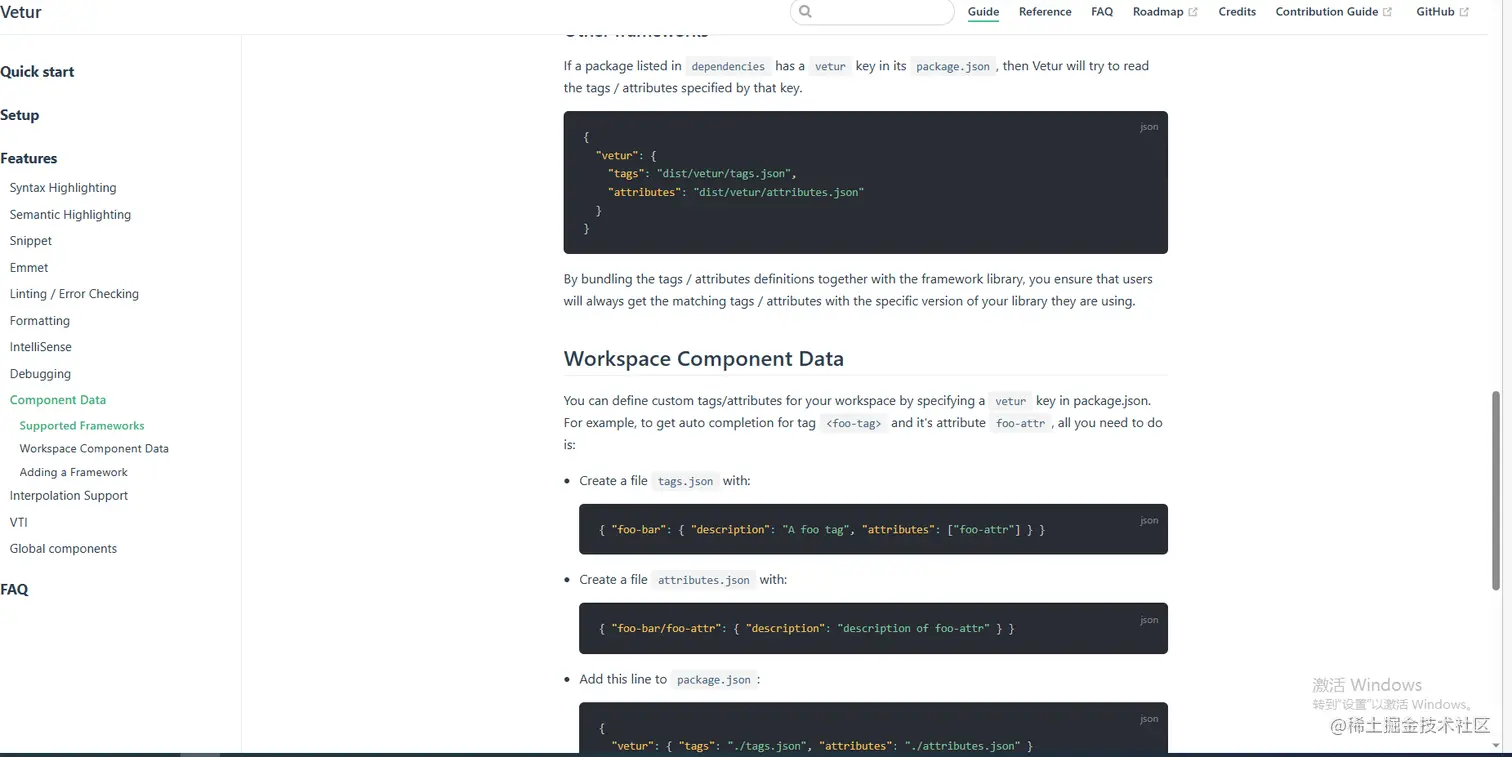Open Global components page

point(63,549)
